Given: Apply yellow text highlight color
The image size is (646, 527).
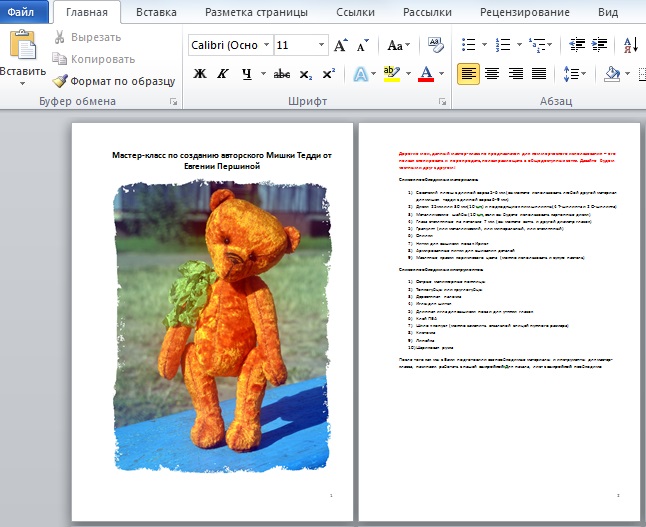Looking at the screenshot, I should pyautogui.click(x=391, y=74).
